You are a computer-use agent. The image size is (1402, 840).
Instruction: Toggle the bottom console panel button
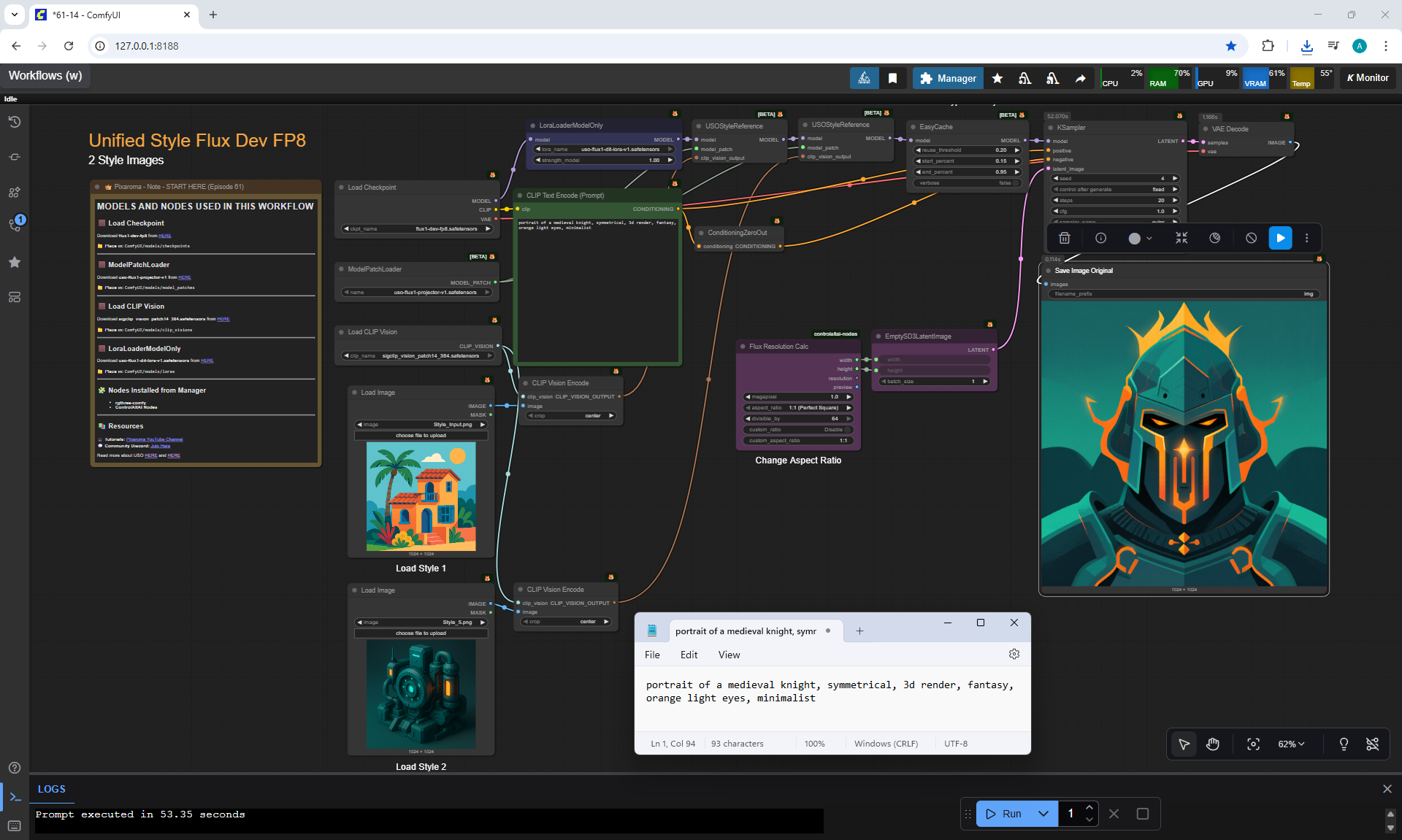pos(15,796)
